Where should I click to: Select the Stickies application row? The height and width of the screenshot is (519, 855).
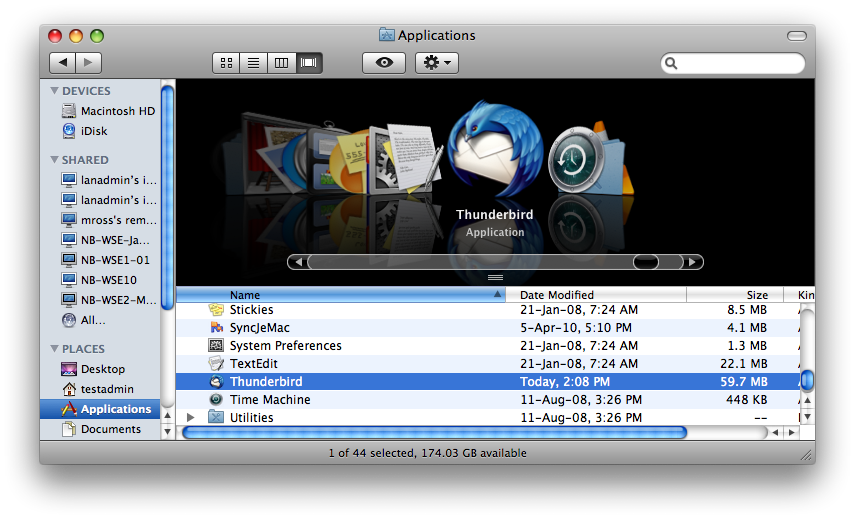pos(487,310)
